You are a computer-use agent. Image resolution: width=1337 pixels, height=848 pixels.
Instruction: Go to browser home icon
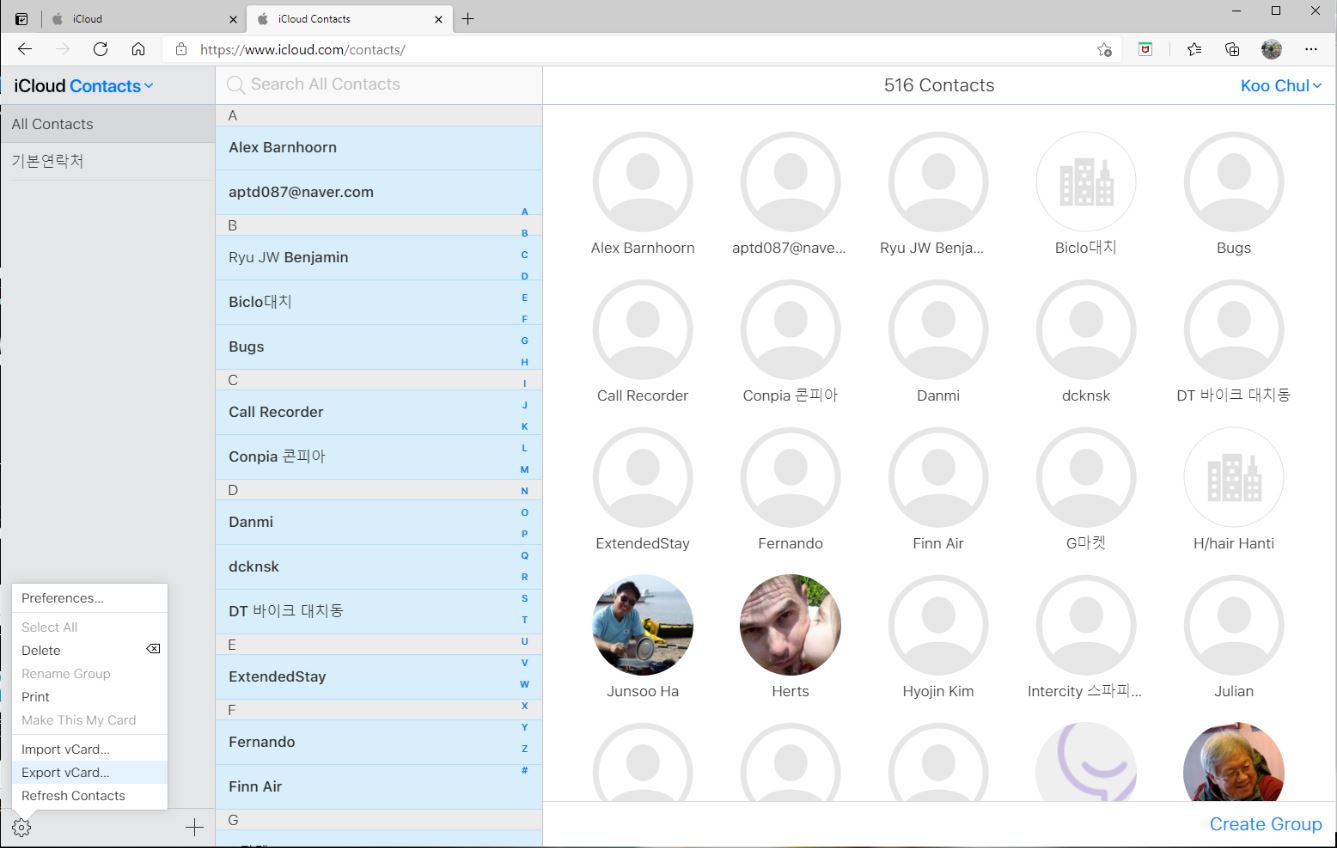pyautogui.click(x=138, y=49)
